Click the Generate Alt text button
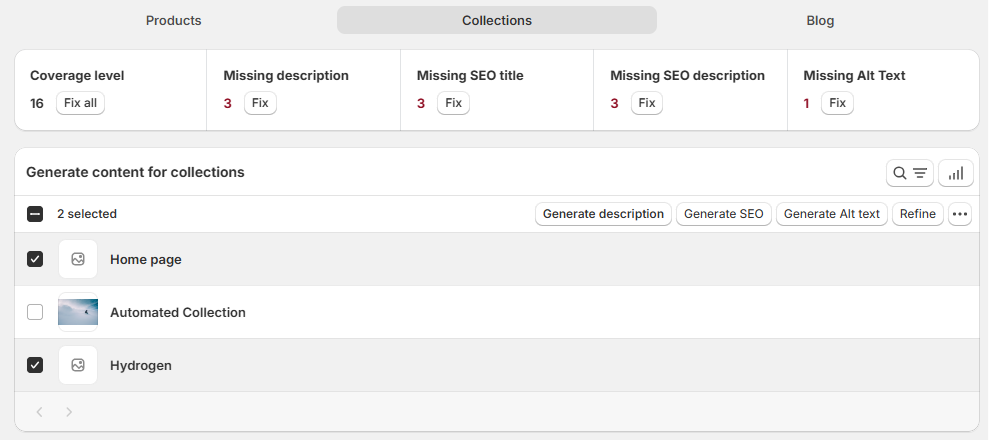 tap(831, 214)
